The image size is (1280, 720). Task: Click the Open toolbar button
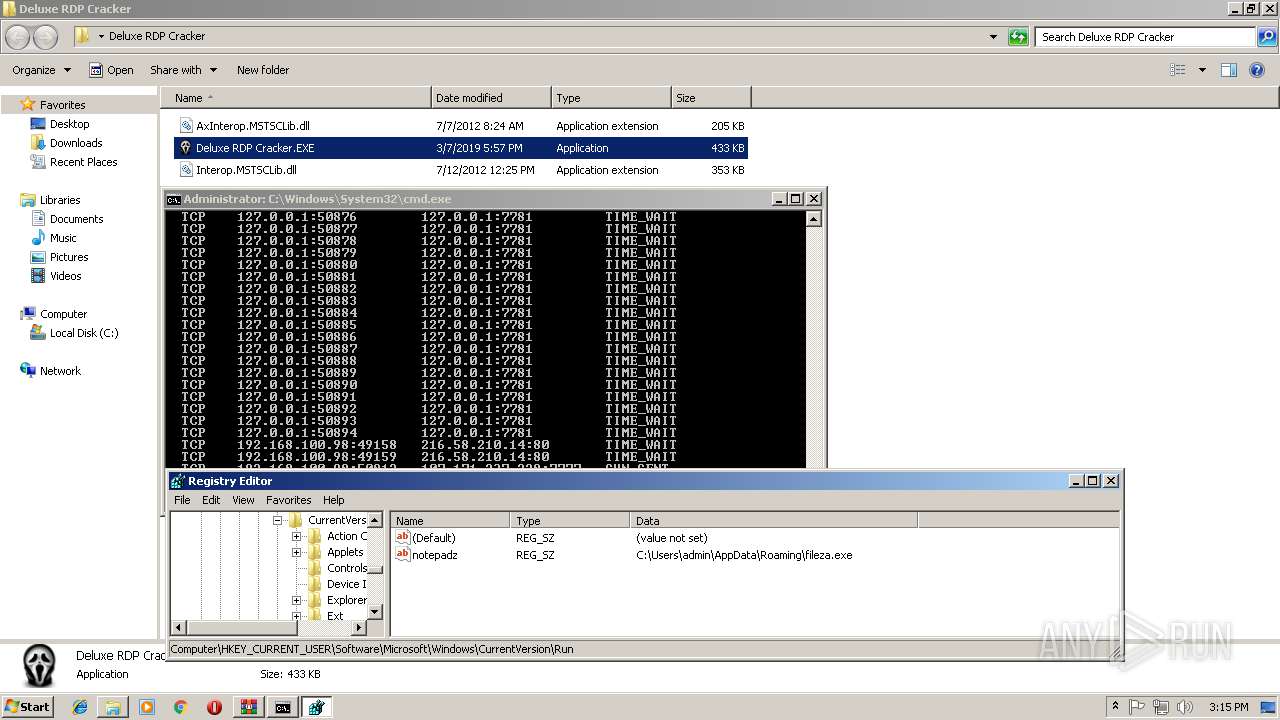pos(111,70)
